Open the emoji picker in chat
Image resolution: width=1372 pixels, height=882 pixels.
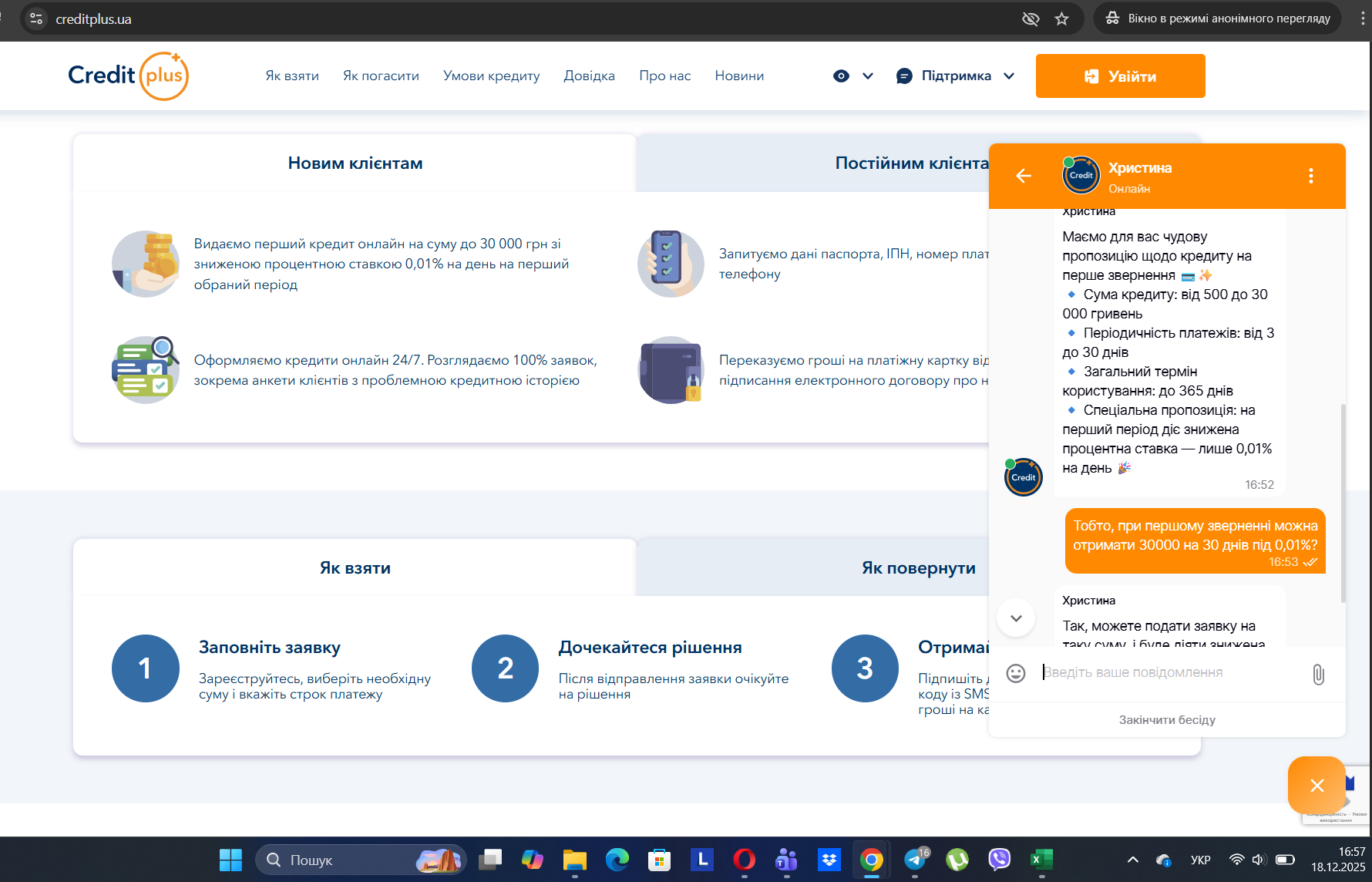pos(1016,673)
